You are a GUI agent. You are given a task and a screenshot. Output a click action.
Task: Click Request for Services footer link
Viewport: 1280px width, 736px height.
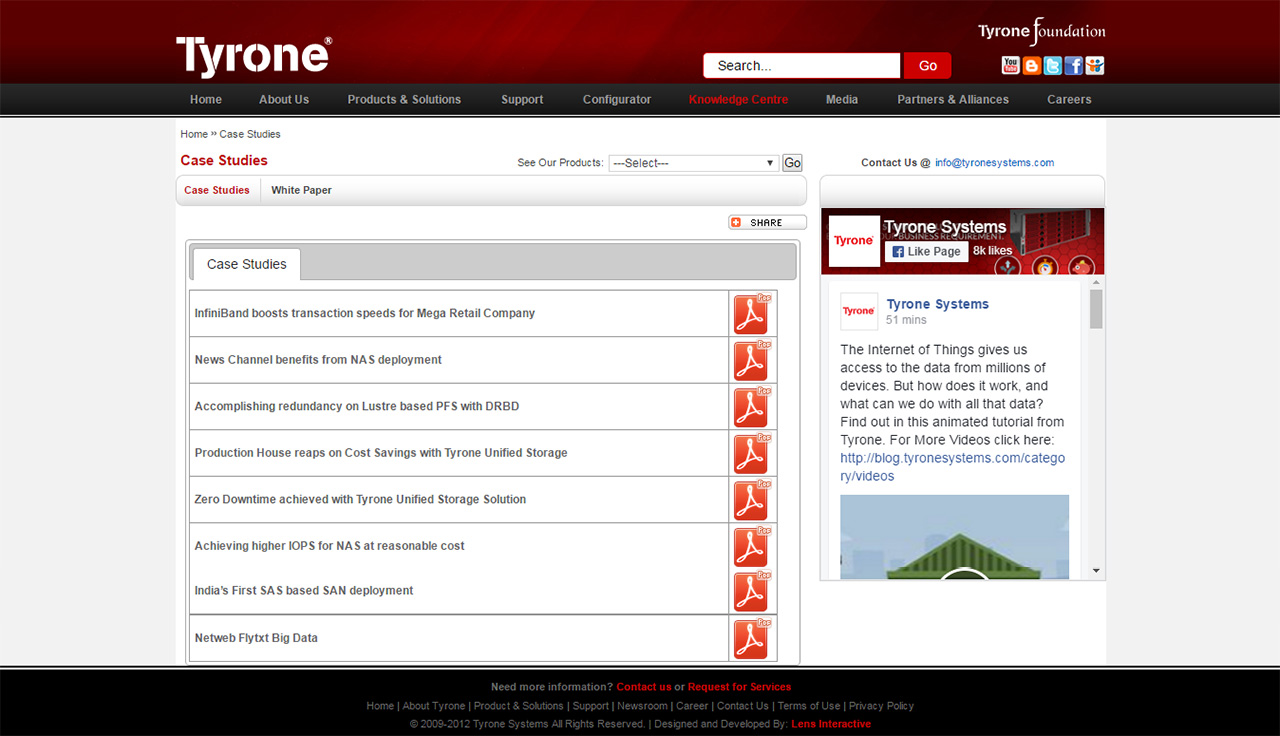[739, 687]
